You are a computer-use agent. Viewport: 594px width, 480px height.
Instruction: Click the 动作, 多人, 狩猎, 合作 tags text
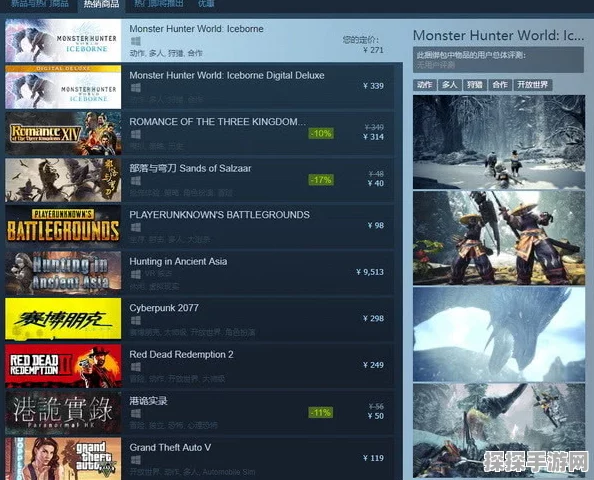tap(166, 53)
